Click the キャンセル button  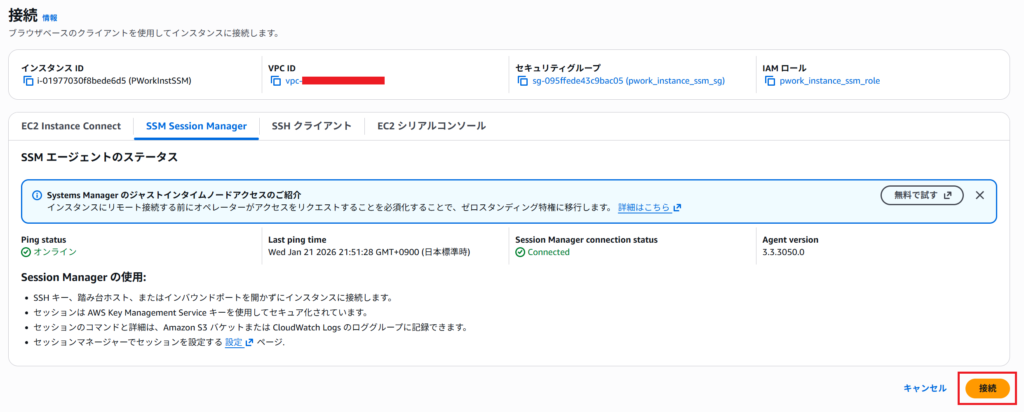tap(924, 388)
